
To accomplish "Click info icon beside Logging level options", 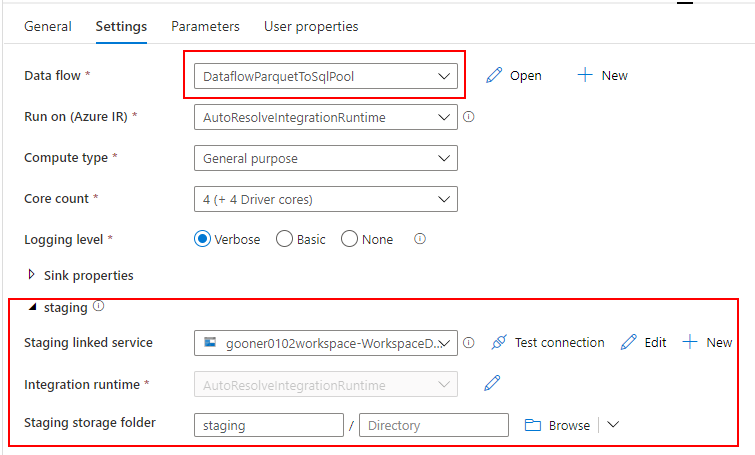I will tap(420, 239).
